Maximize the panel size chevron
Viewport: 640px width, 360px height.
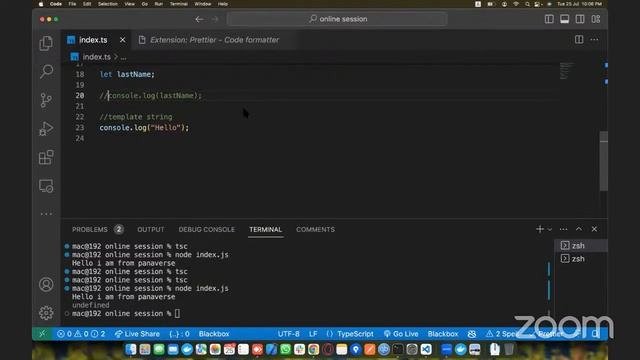point(579,229)
